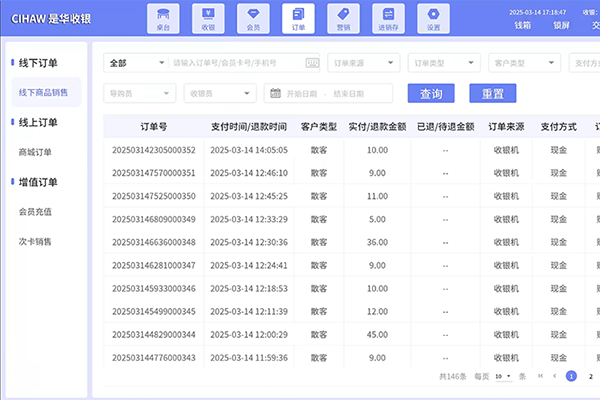The image size is (600, 400).
Task: Open the 设置 (settings) module icon
Action: [433, 18]
